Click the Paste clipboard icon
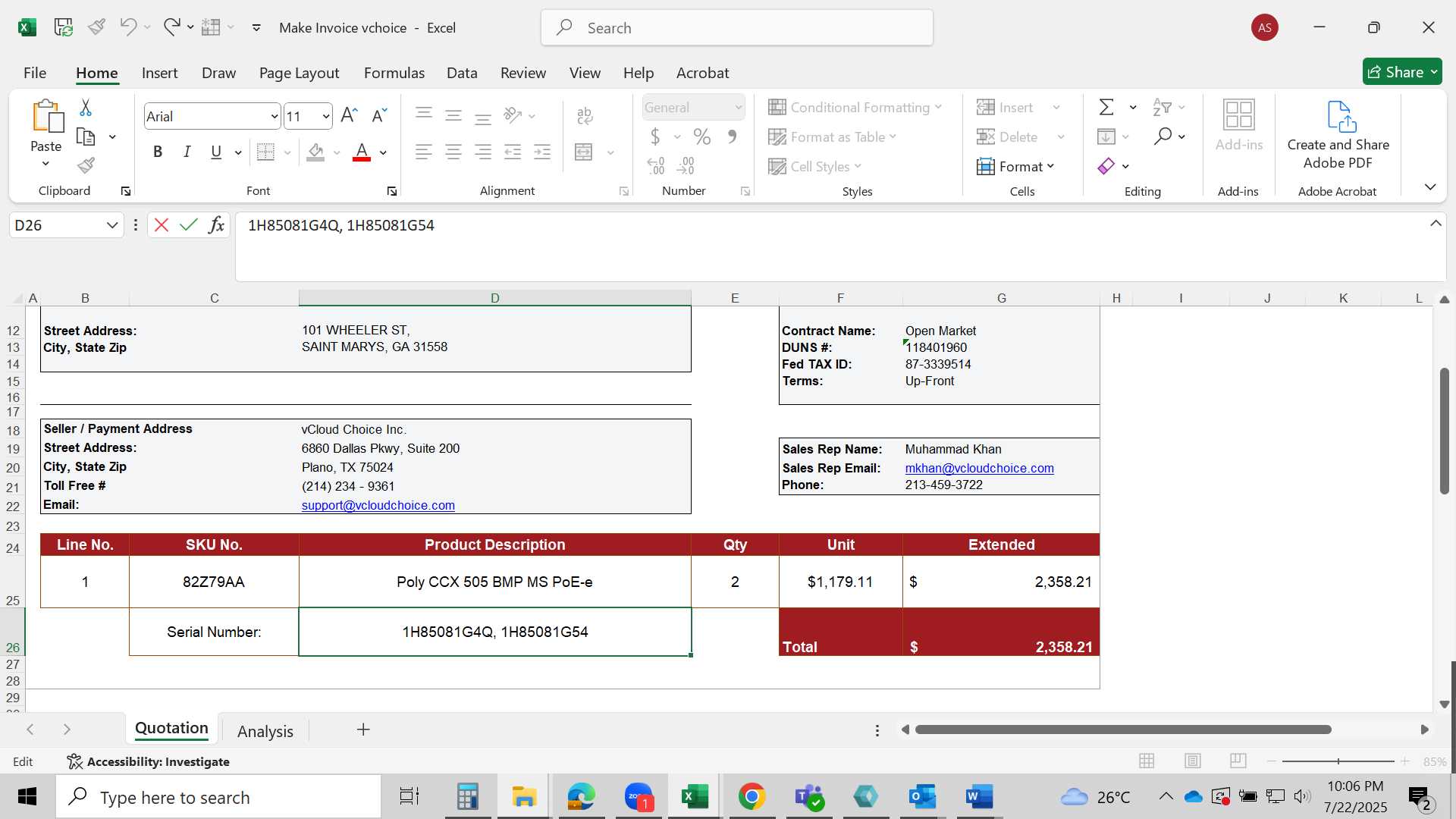 (46, 117)
